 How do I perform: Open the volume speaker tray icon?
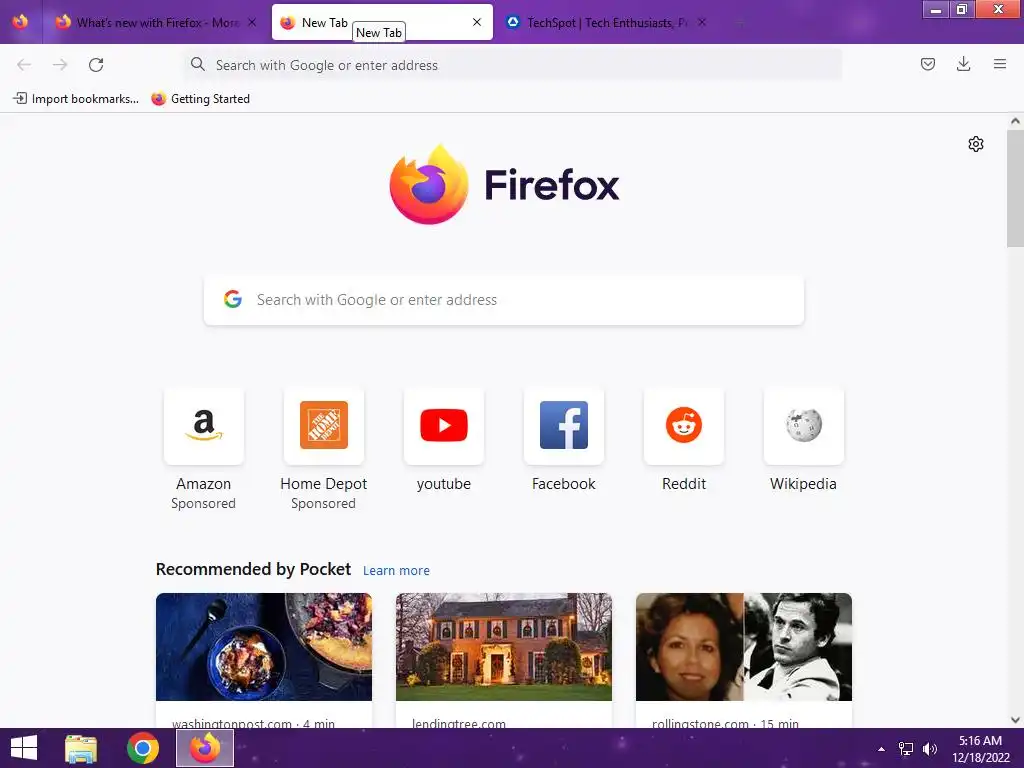(929, 749)
